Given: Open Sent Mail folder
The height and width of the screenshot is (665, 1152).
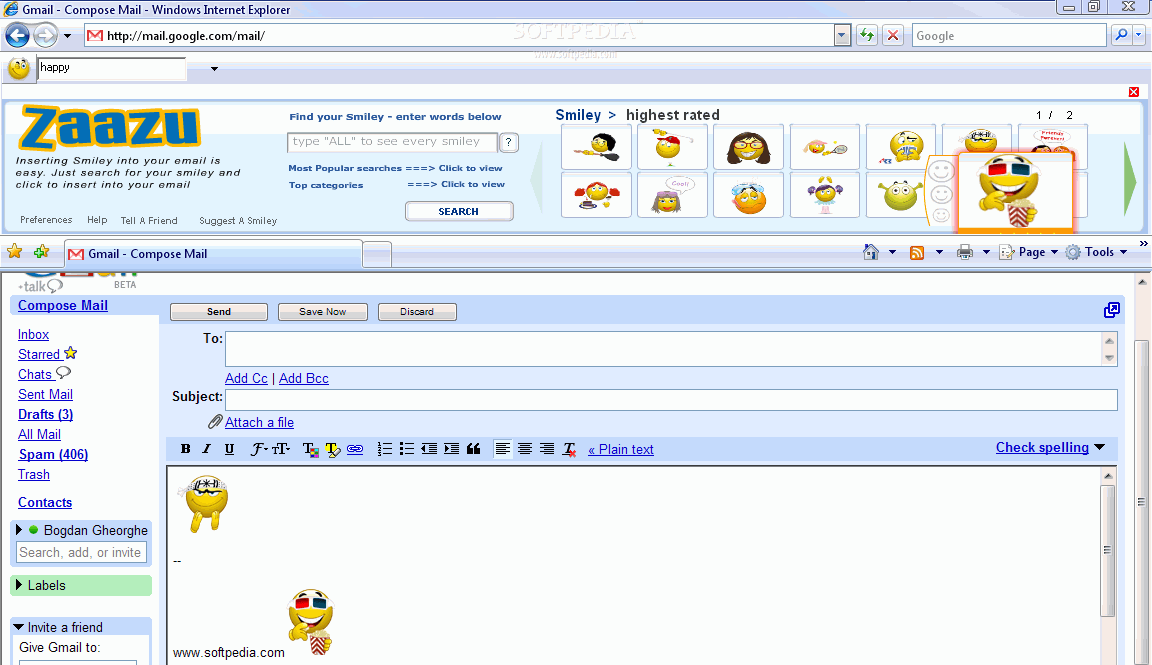Looking at the screenshot, I should (x=45, y=395).
